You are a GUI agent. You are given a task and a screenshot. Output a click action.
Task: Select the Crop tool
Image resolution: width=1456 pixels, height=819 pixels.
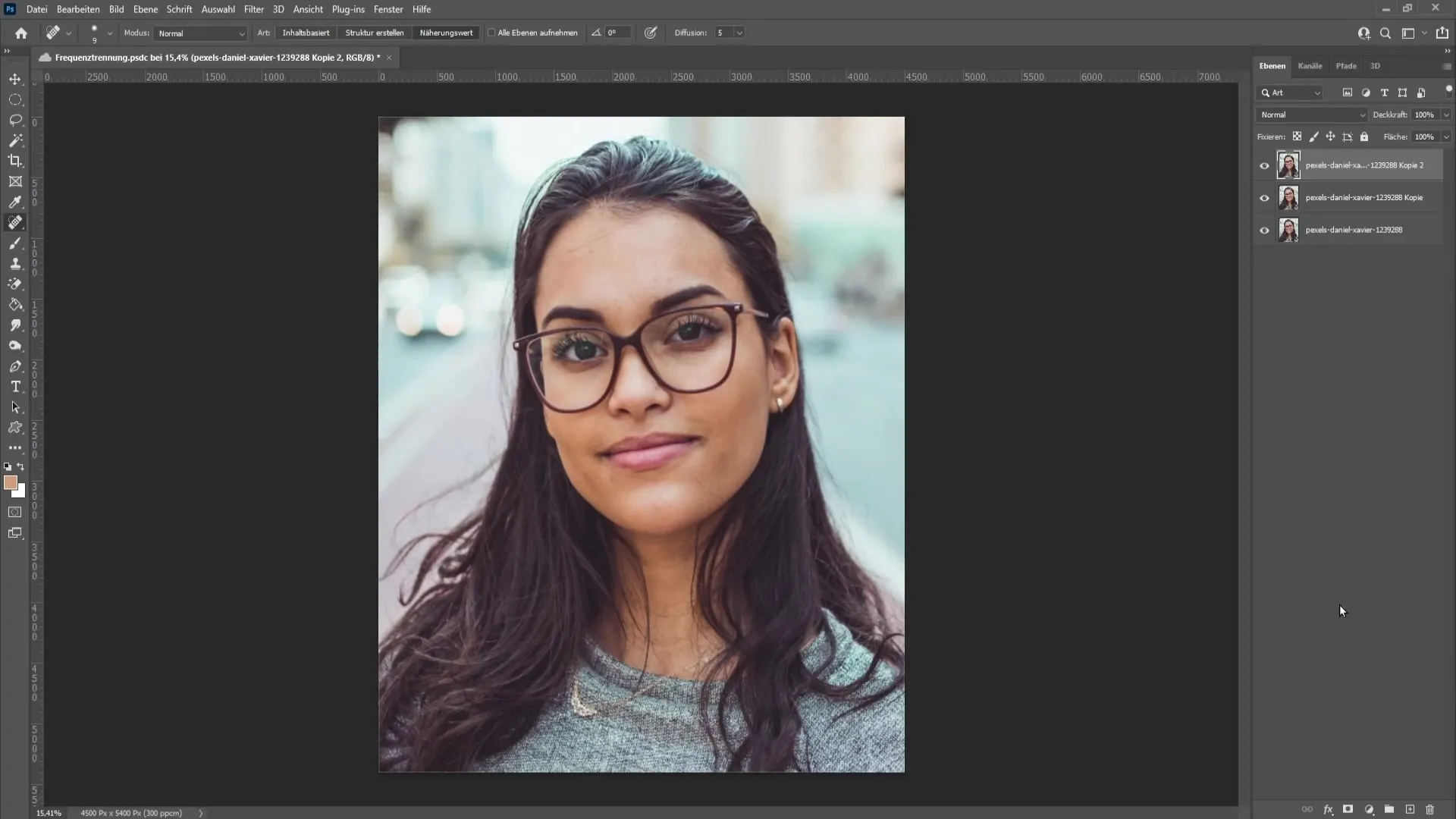click(x=15, y=161)
